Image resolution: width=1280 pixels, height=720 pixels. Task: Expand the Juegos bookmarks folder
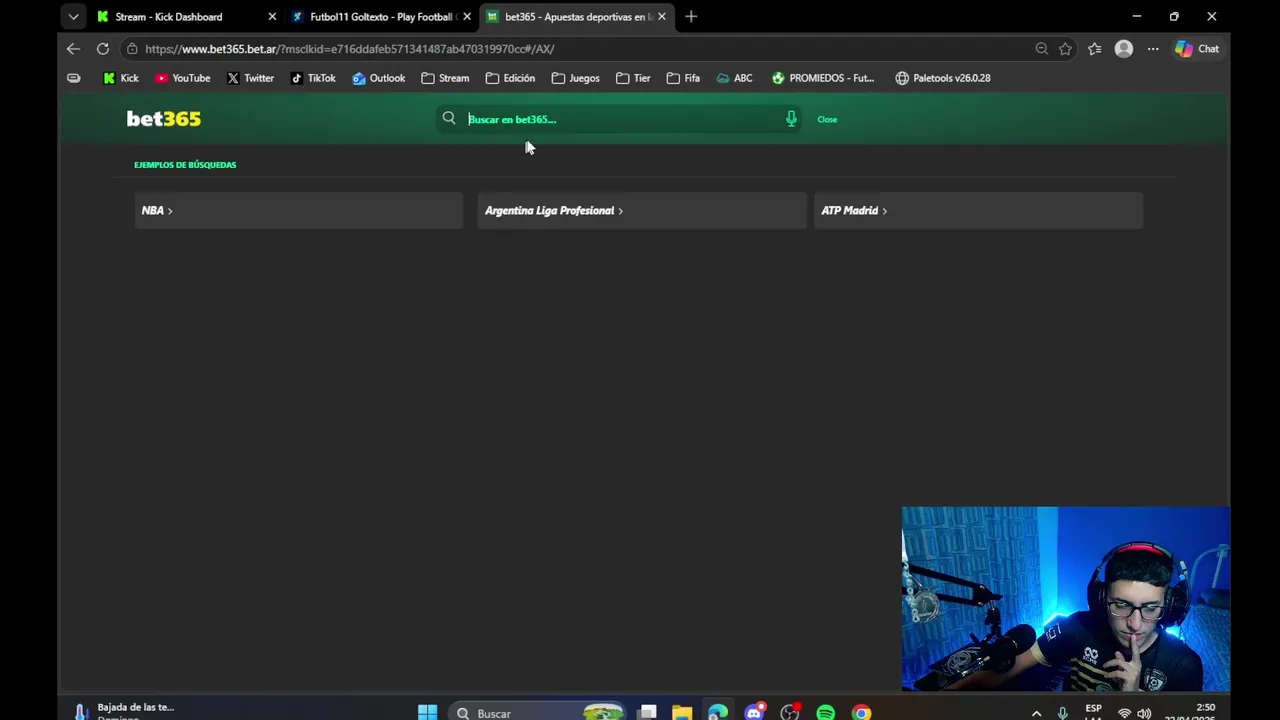coord(576,78)
